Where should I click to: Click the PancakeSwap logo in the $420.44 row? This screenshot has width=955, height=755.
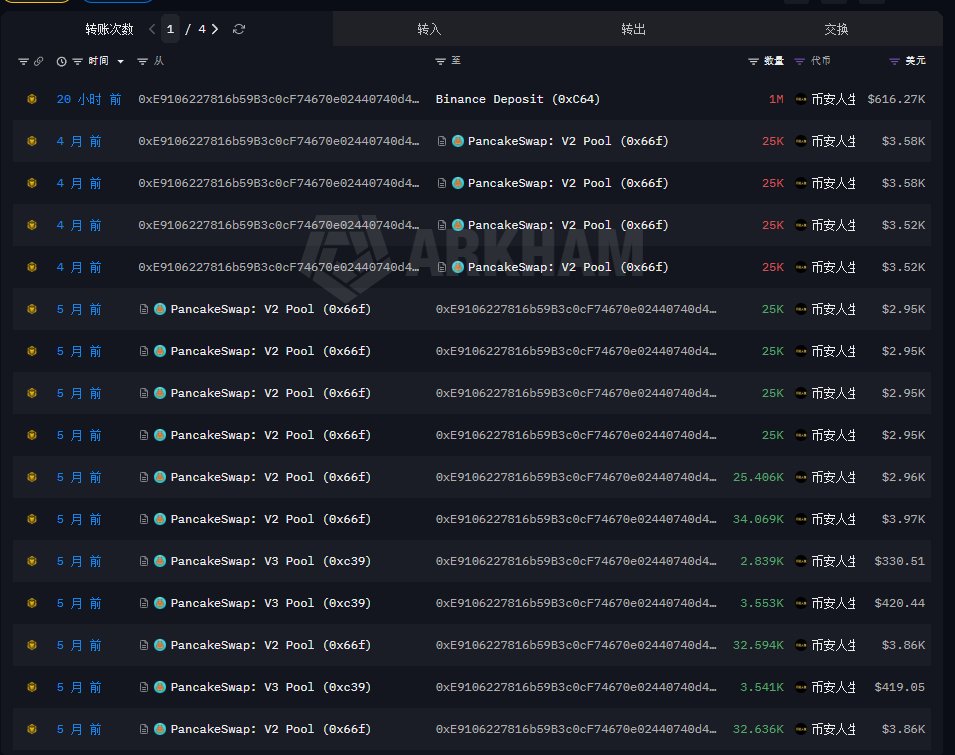(160, 603)
